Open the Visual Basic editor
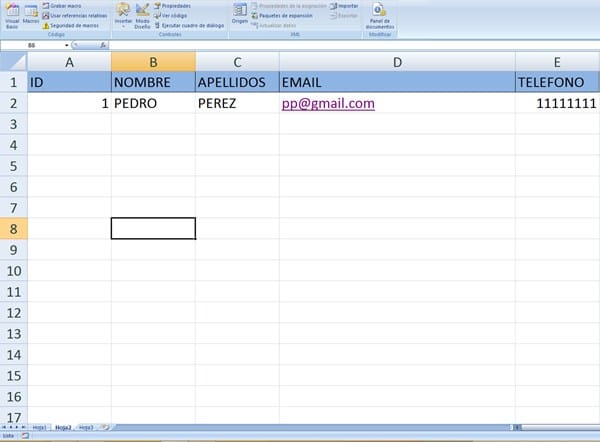The image size is (600, 442). pyautogui.click(x=12, y=16)
